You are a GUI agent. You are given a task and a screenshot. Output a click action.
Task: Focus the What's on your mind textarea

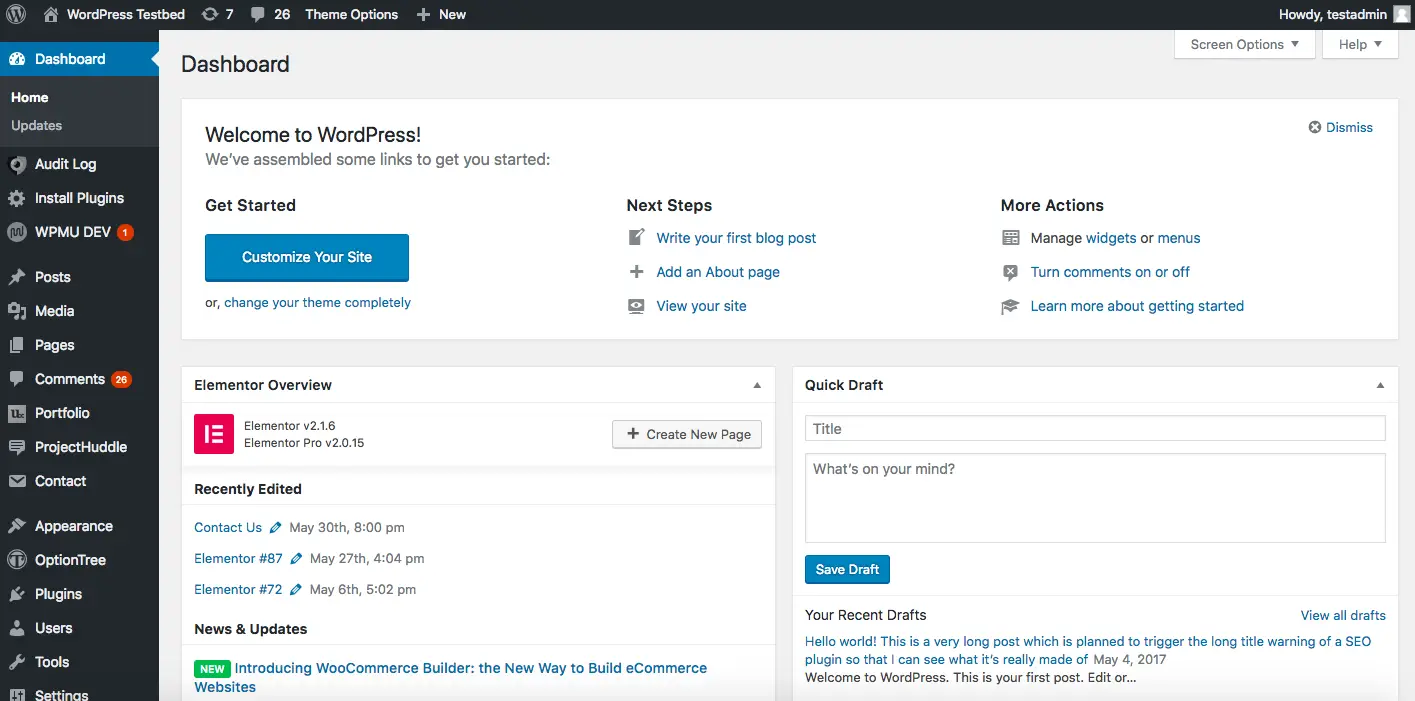click(x=1095, y=498)
